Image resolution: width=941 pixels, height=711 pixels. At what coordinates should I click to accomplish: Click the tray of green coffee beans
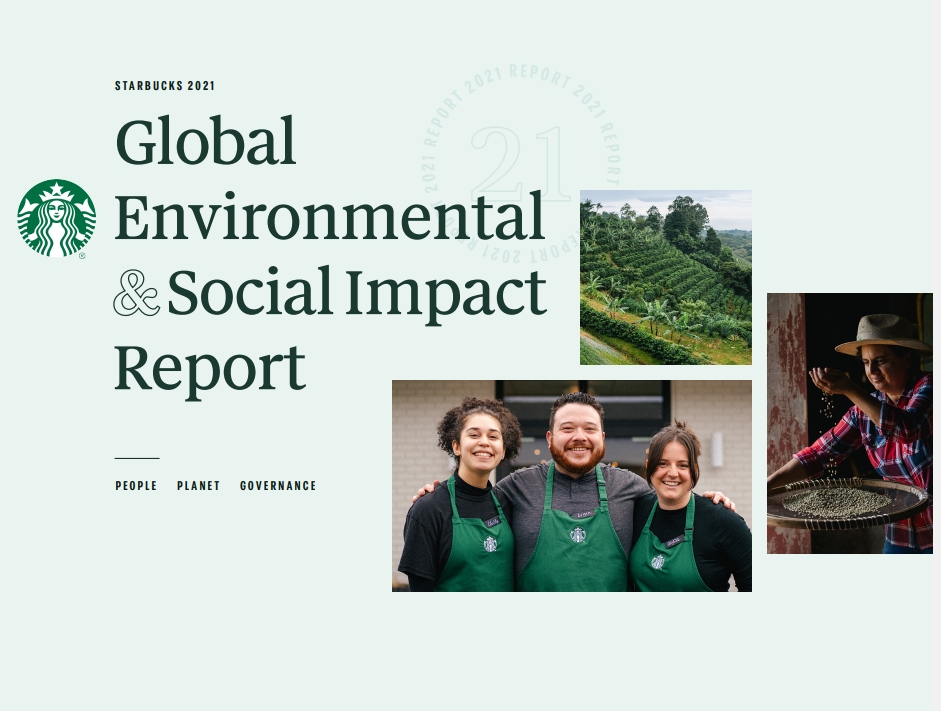coord(848,503)
